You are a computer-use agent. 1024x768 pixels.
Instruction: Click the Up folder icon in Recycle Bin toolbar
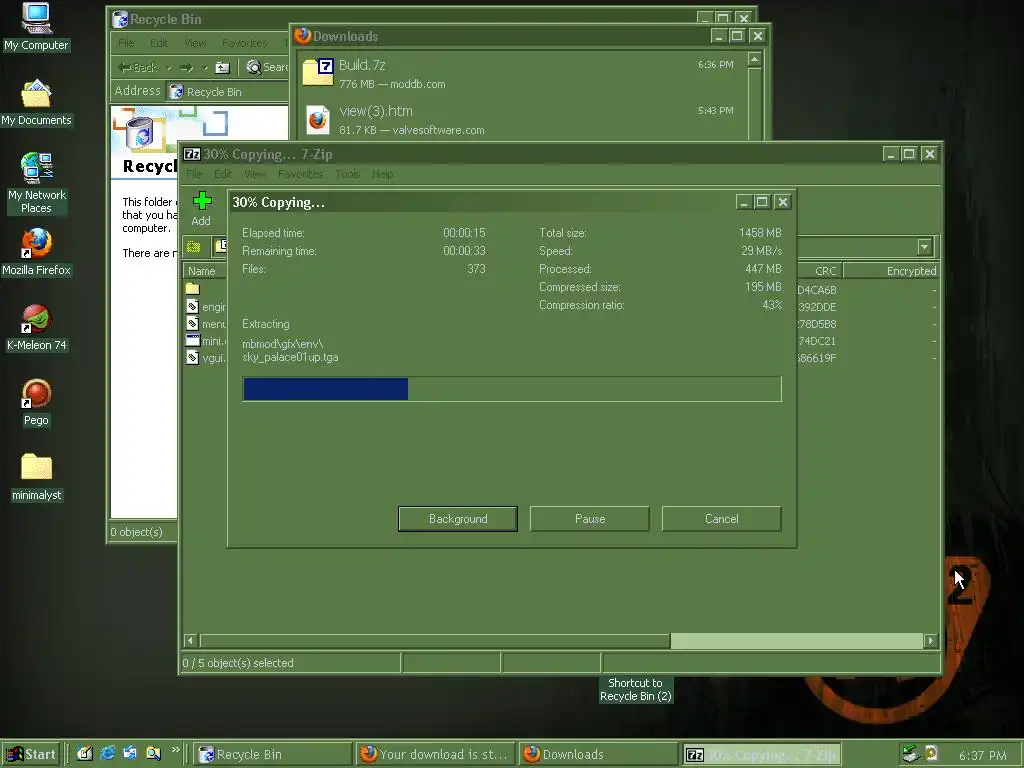(223, 67)
